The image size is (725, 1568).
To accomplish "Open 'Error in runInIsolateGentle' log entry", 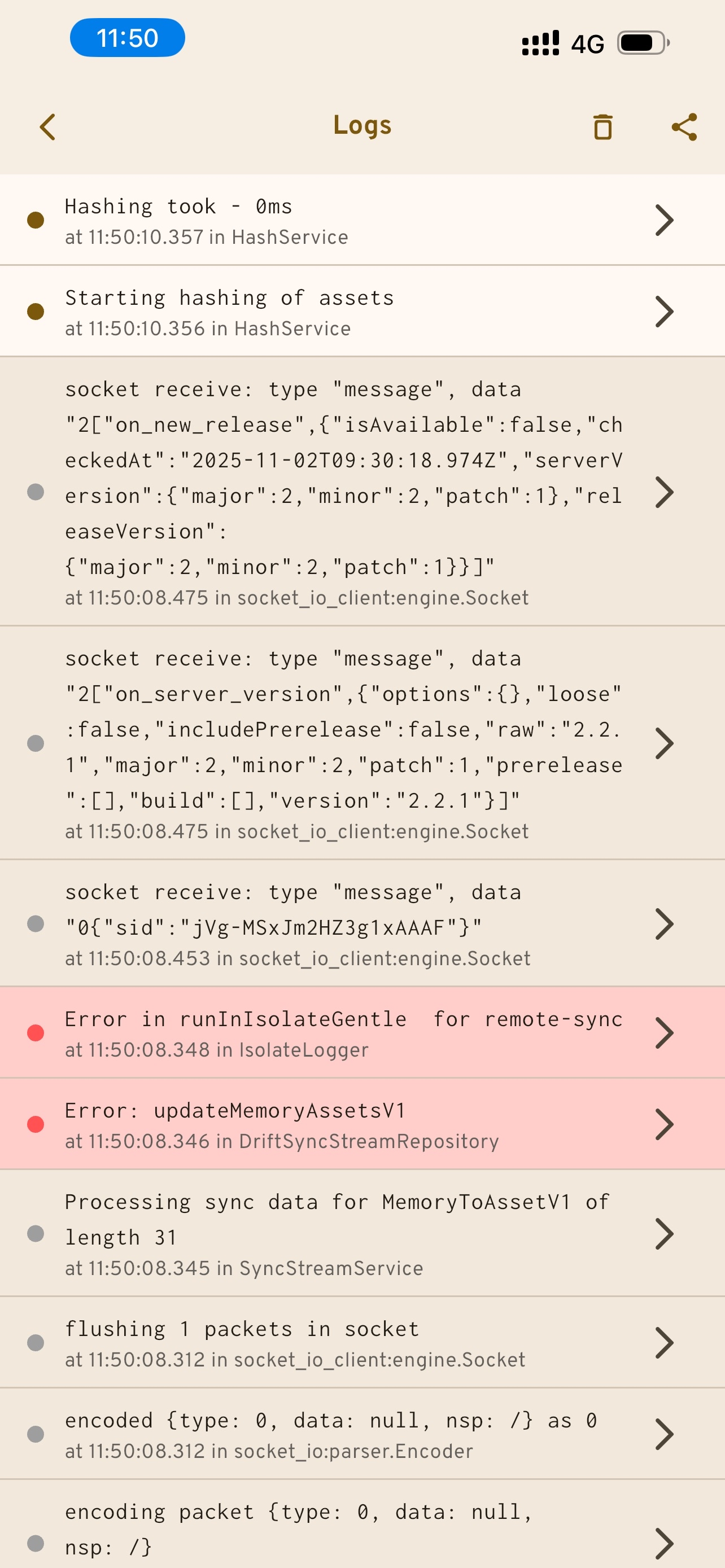I will click(x=341, y=1032).
